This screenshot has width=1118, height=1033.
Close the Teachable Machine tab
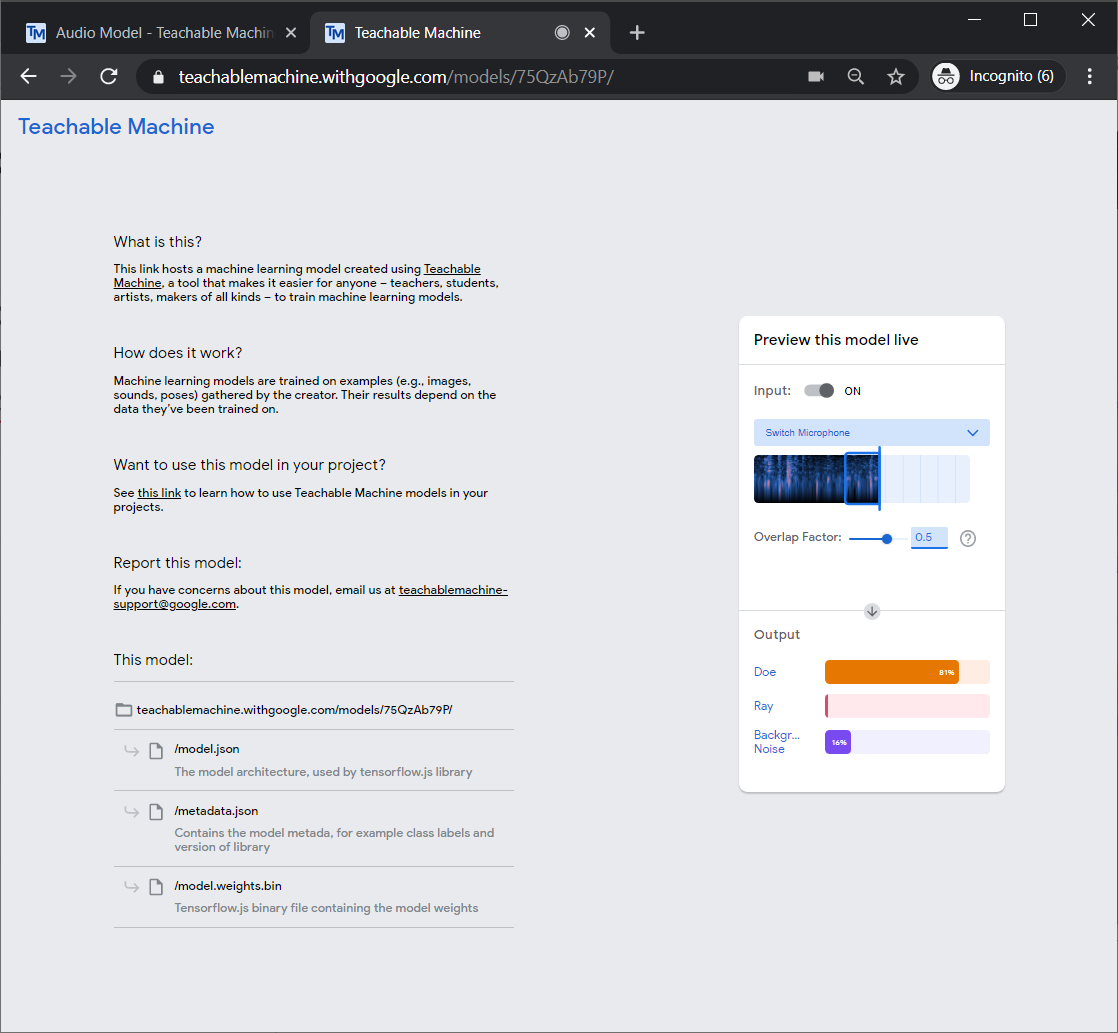pyautogui.click(x=590, y=33)
